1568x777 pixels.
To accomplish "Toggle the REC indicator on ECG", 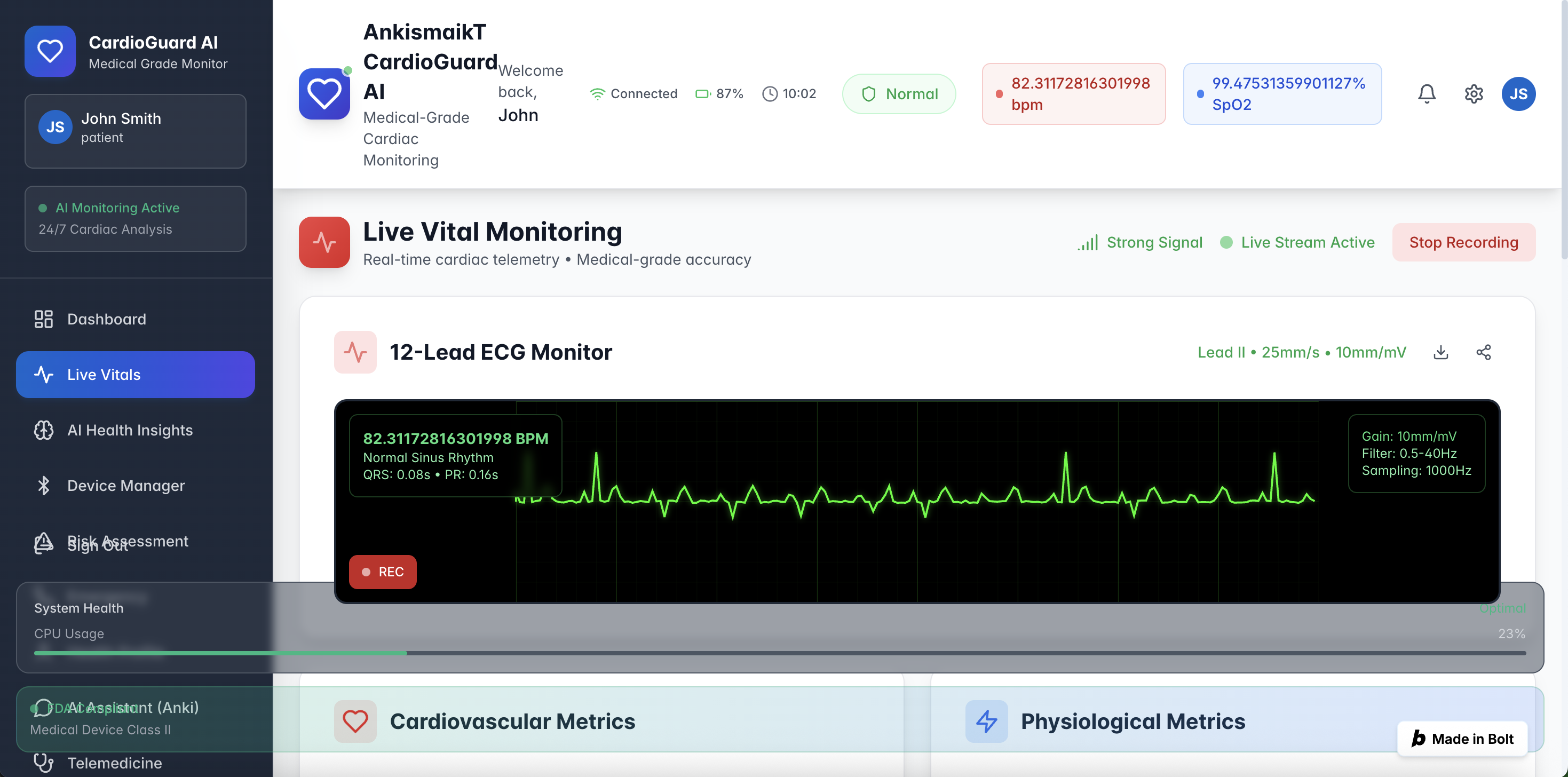I will pos(382,572).
